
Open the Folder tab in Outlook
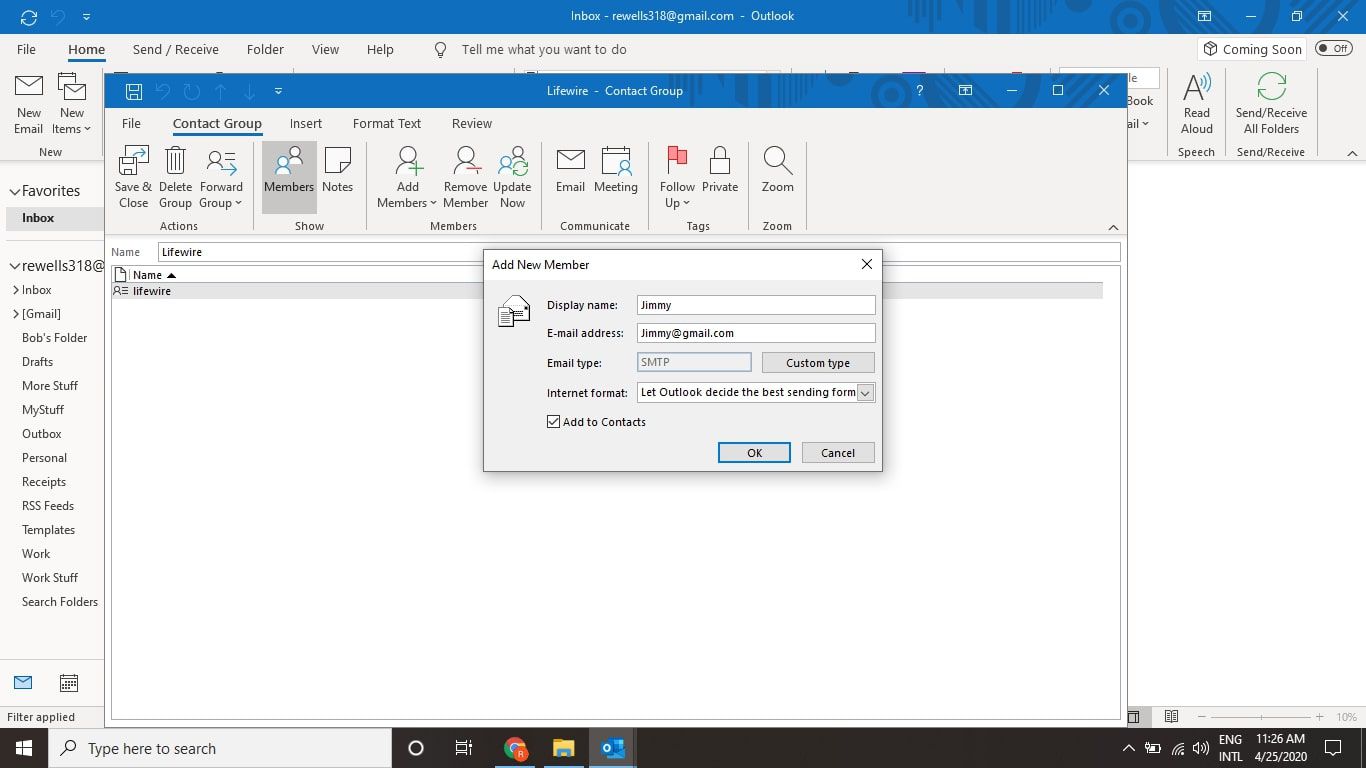(x=265, y=49)
